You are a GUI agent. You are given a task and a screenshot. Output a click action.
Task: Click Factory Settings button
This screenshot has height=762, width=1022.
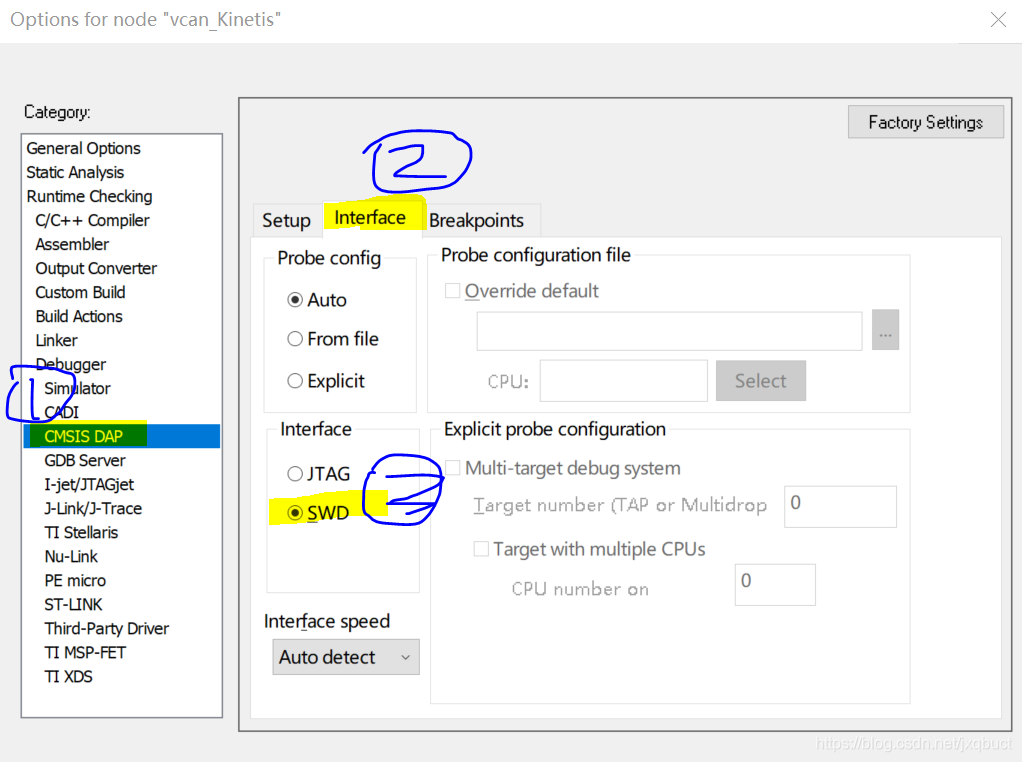926,122
